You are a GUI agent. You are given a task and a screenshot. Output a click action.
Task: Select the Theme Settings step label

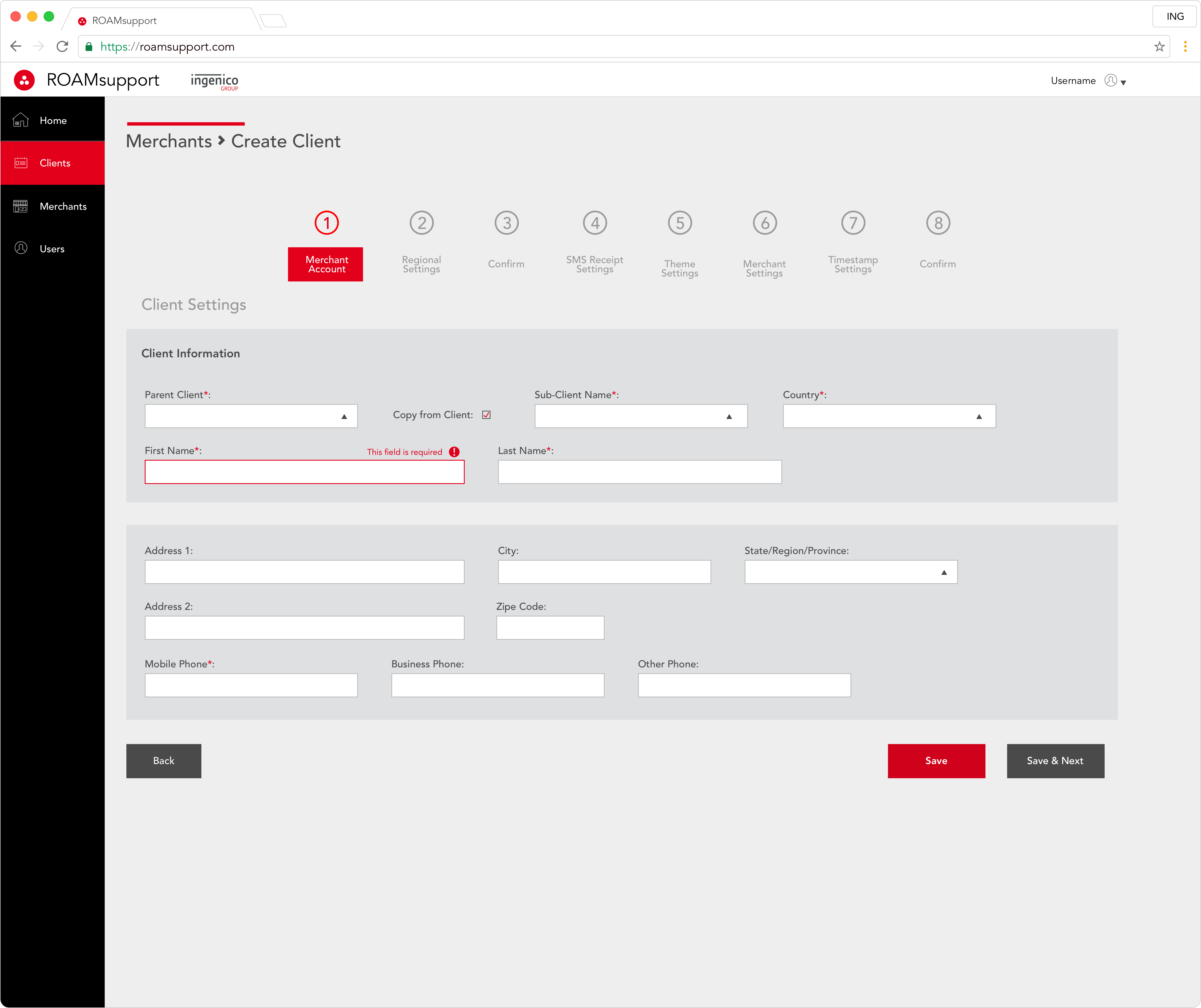[x=680, y=268]
